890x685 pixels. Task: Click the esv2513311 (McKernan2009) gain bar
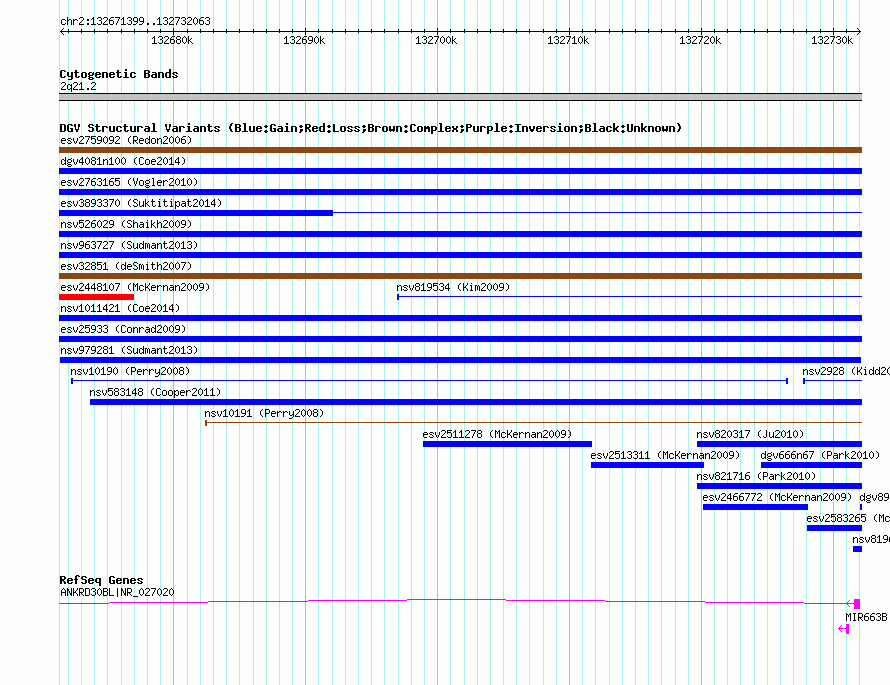tap(647, 465)
